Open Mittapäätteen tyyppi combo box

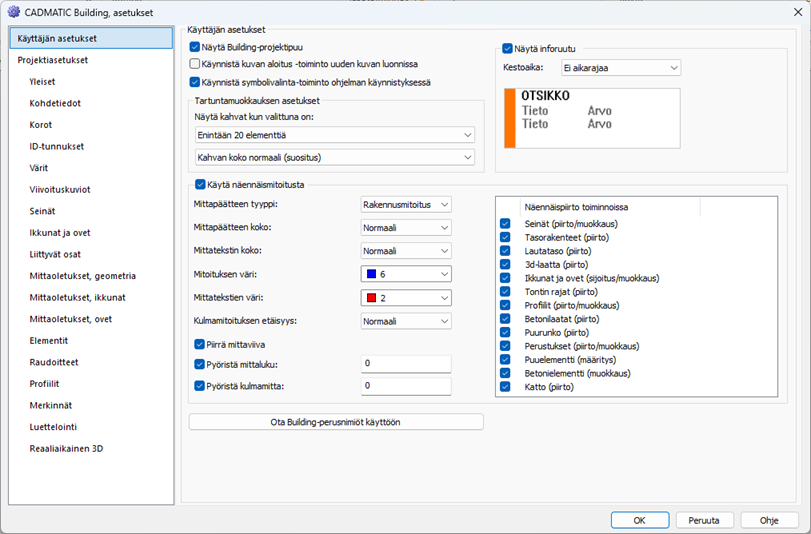406,204
